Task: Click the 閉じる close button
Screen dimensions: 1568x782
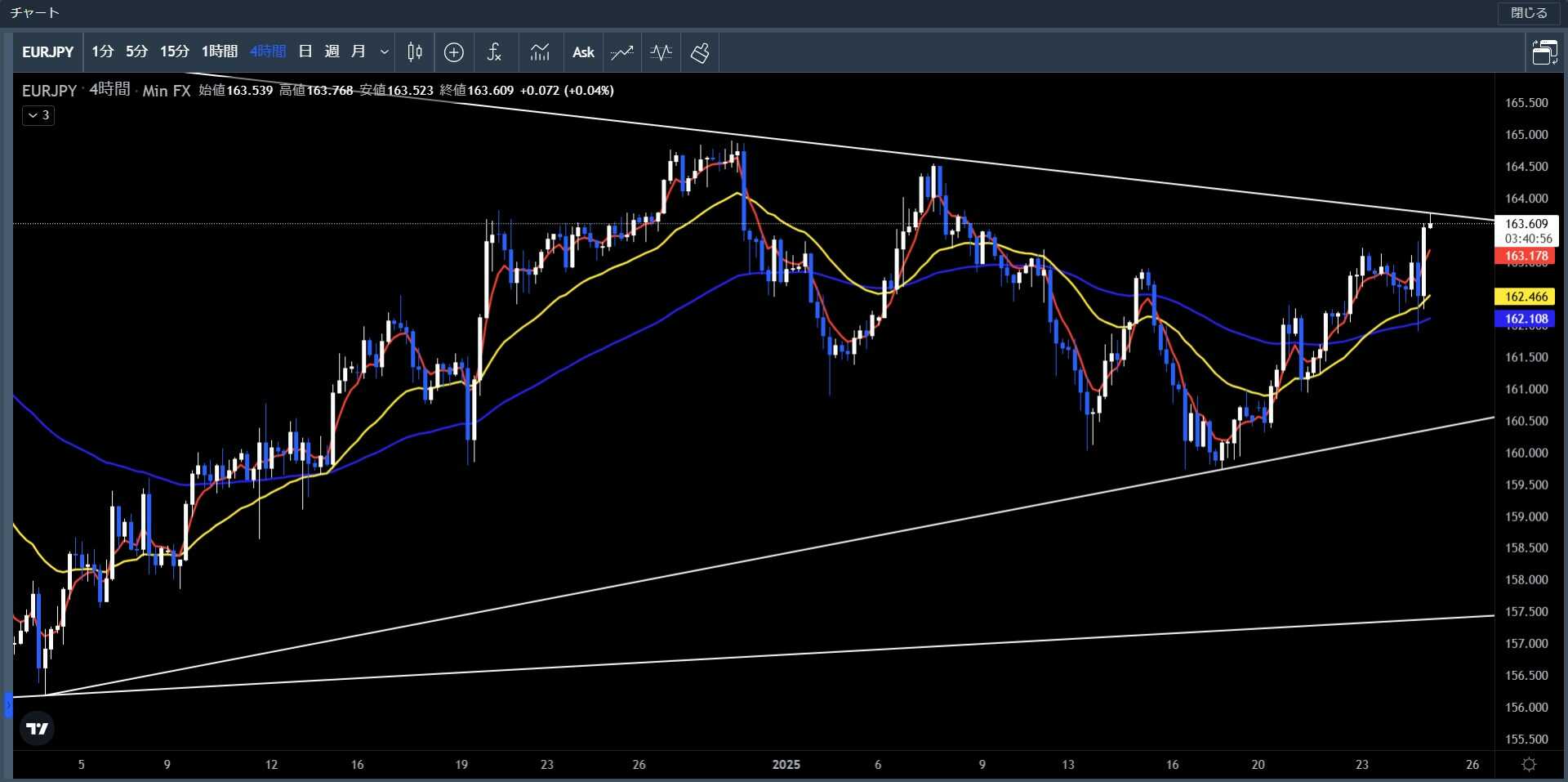Action: tap(1529, 12)
